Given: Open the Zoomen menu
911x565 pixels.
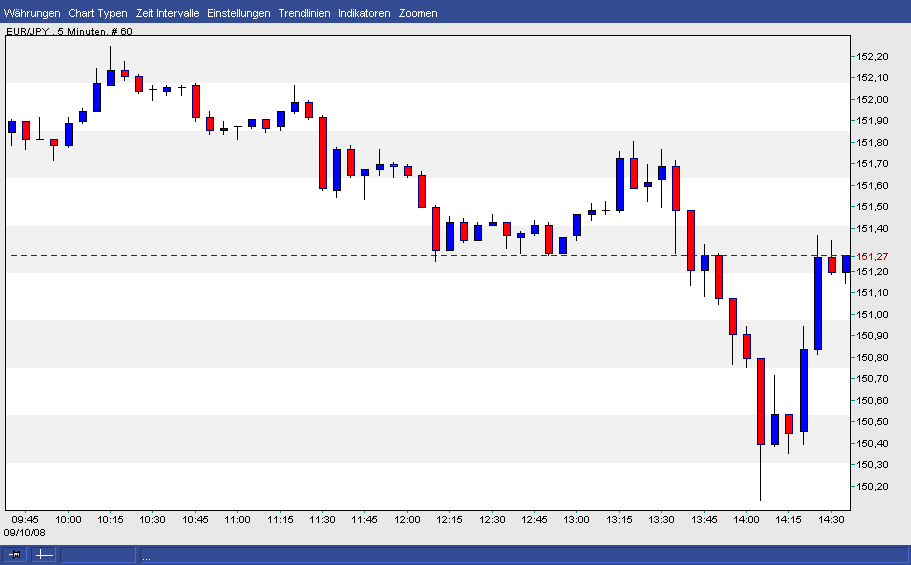Looking at the screenshot, I should coord(418,13).
